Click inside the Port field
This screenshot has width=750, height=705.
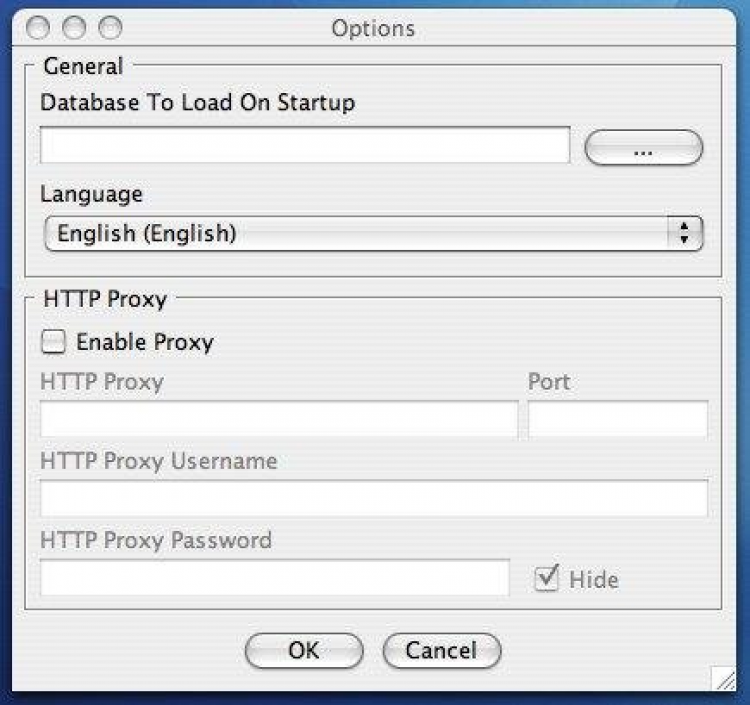click(x=617, y=420)
